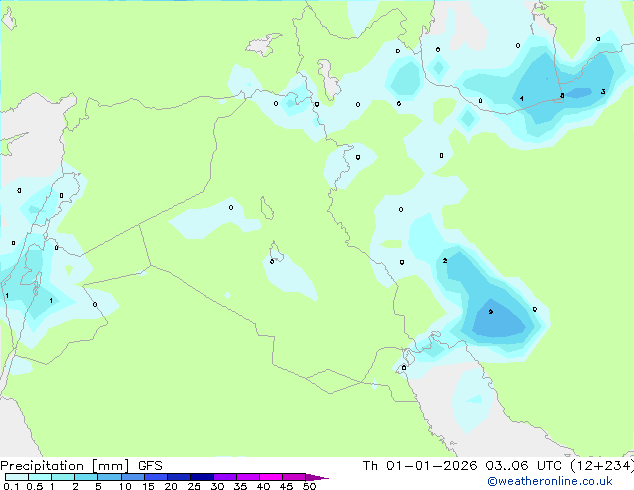The height and width of the screenshot is (490, 634).
Task: Pick the 10–15 mm legend color swatch
Action: coord(133,477)
